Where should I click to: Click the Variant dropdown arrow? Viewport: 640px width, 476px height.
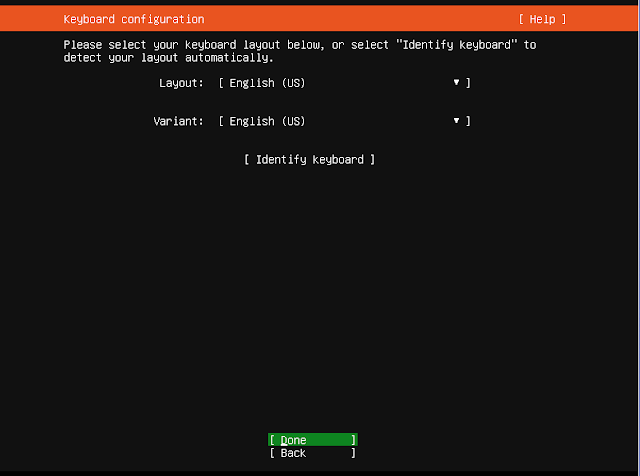[456, 121]
